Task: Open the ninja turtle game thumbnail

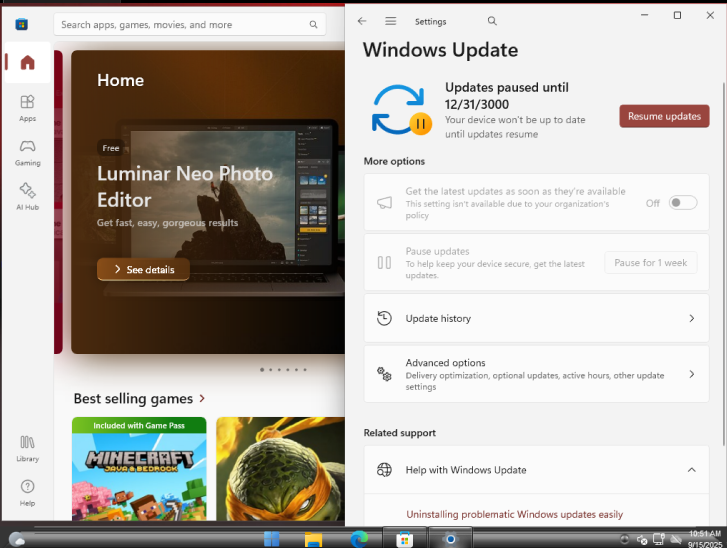Action: coord(281,468)
